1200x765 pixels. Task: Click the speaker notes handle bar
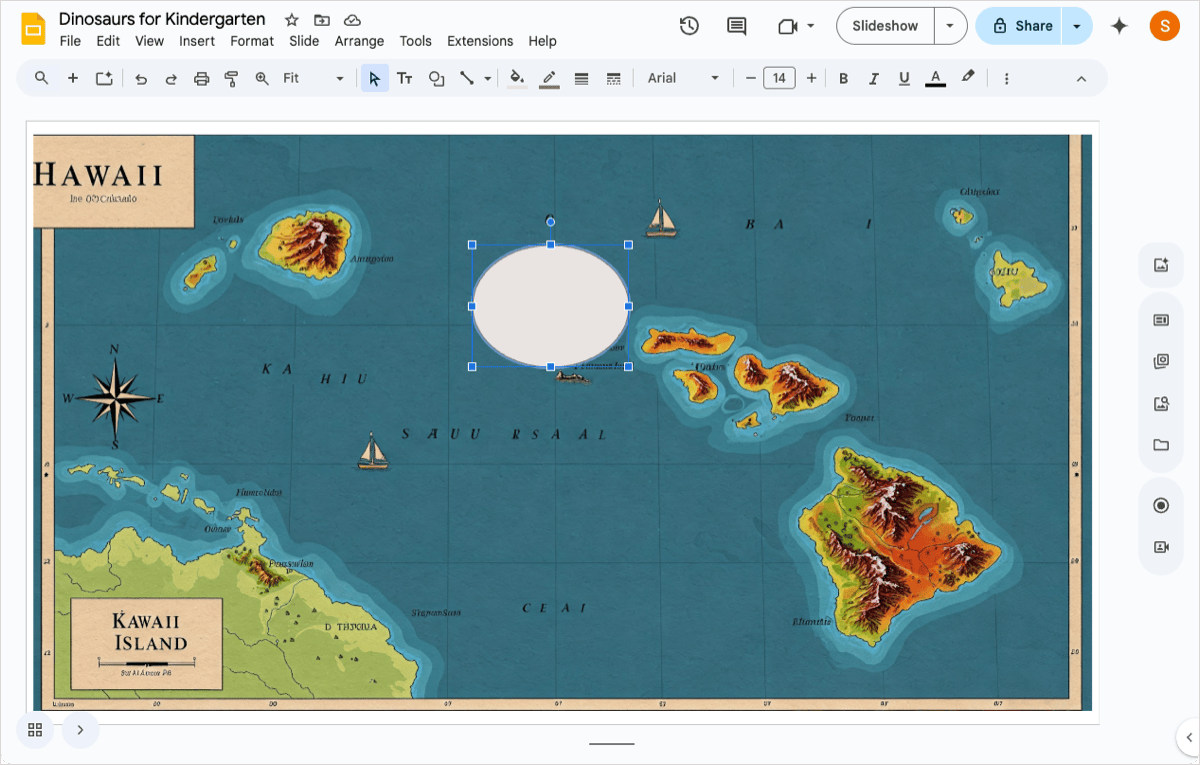pos(612,744)
